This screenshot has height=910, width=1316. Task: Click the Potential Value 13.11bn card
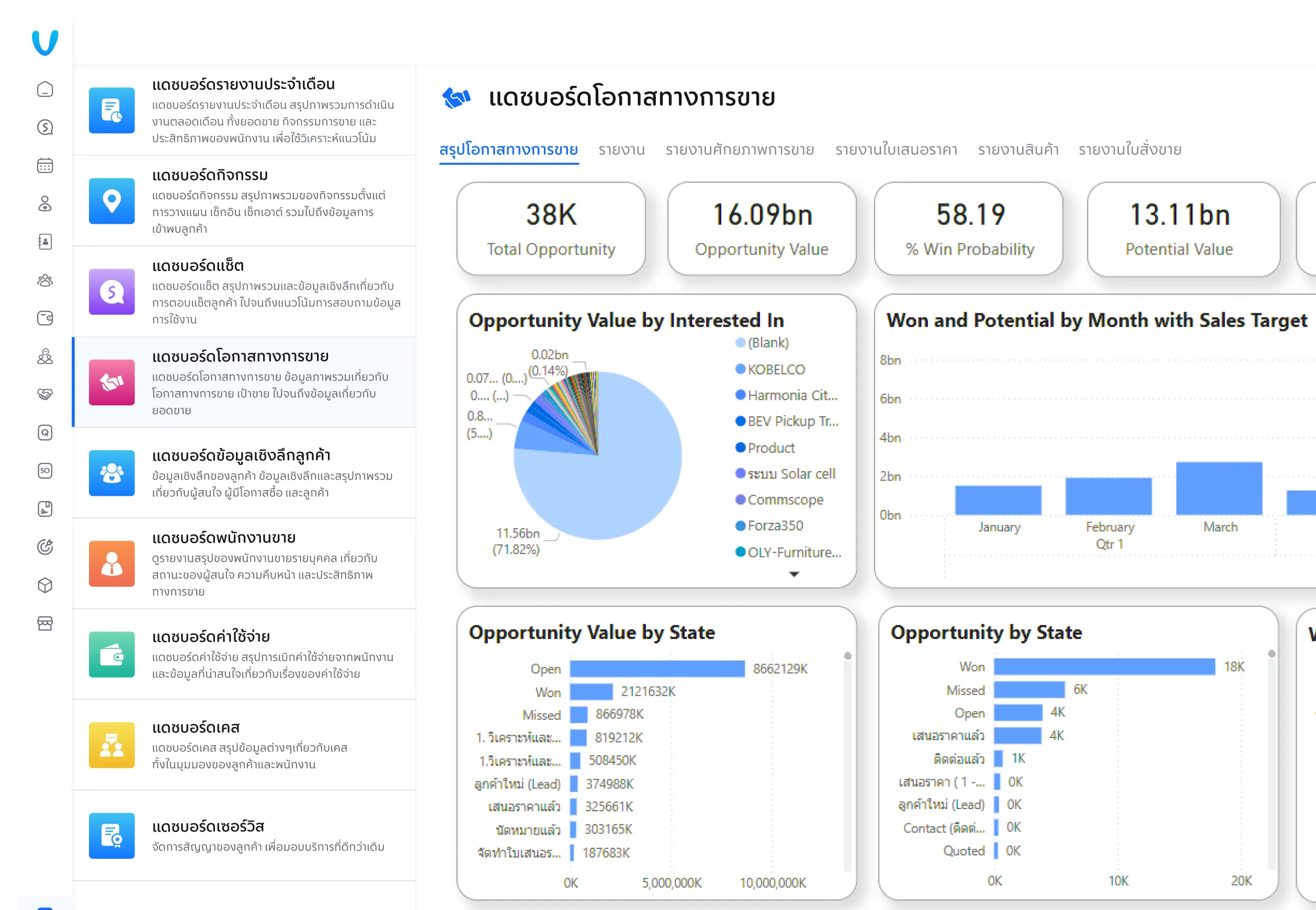click(1184, 230)
